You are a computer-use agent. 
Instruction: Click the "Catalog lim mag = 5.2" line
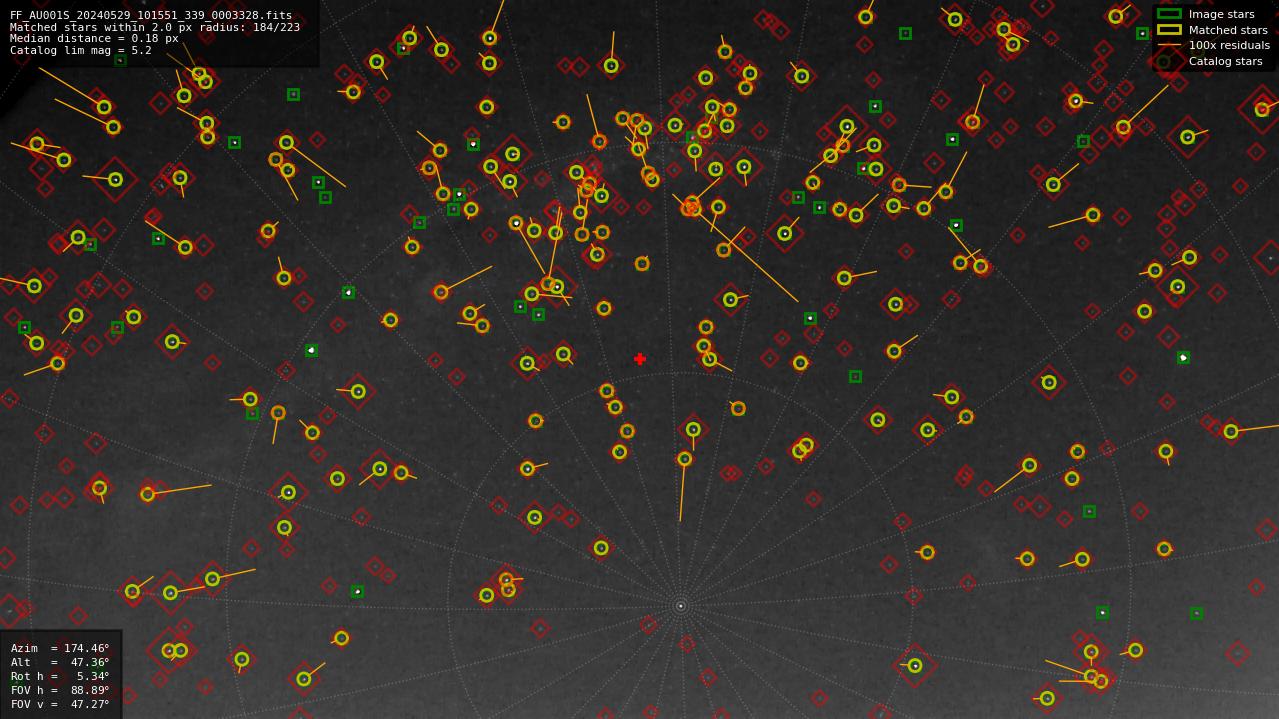pos(81,50)
